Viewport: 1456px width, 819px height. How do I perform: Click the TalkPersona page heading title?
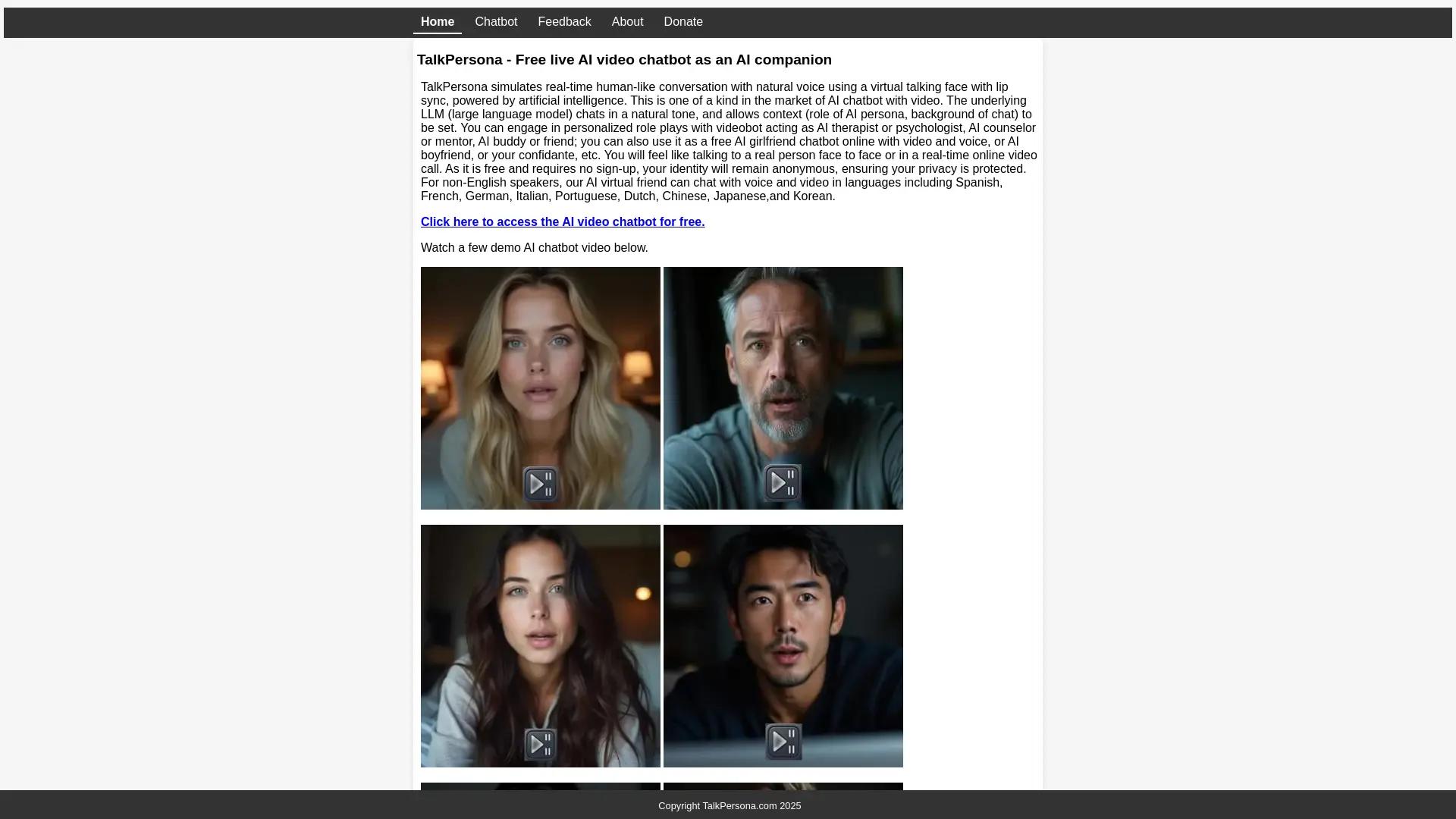(623, 60)
